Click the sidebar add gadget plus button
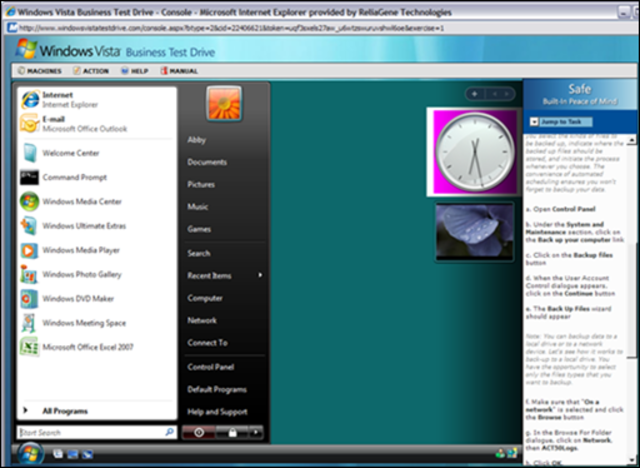640x468 pixels. 474,94
